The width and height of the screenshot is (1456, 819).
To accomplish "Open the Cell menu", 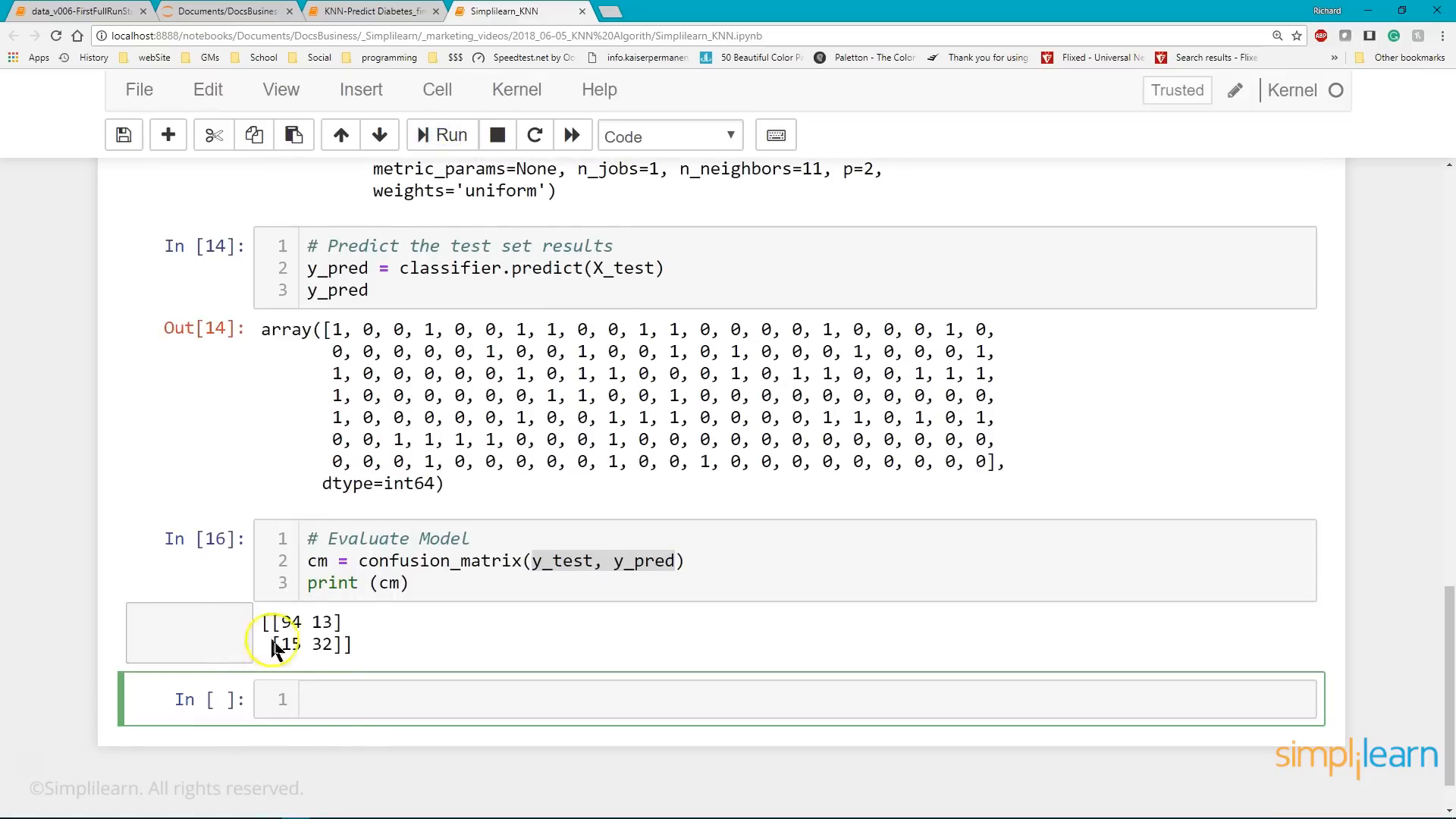I will [x=436, y=89].
